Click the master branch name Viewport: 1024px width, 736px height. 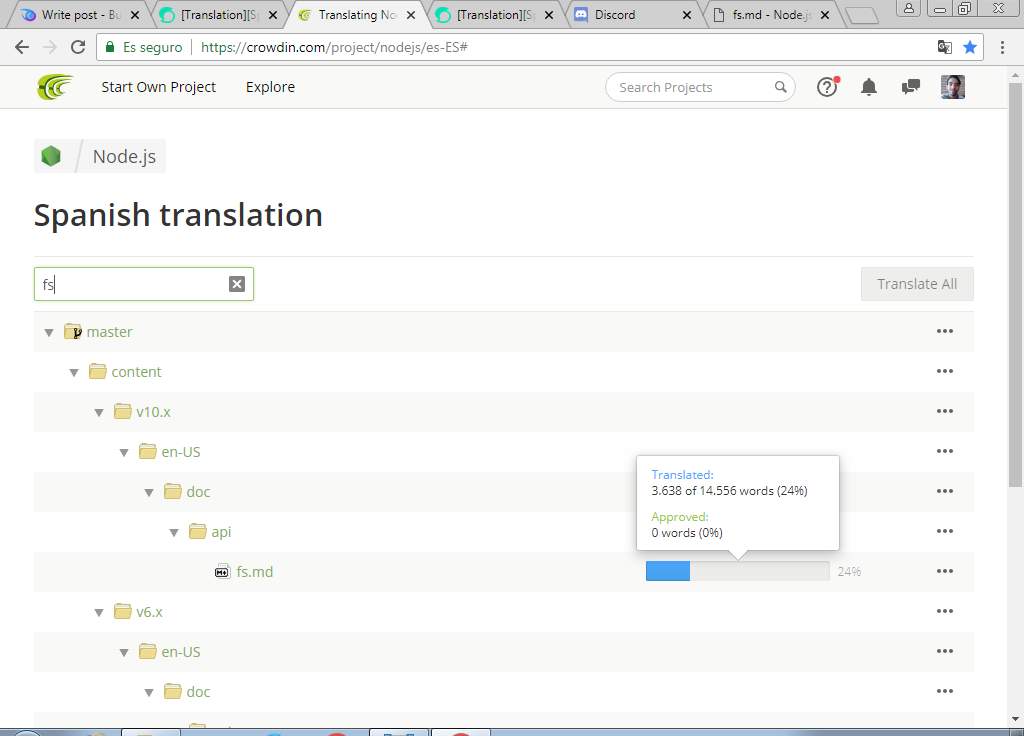click(109, 332)
